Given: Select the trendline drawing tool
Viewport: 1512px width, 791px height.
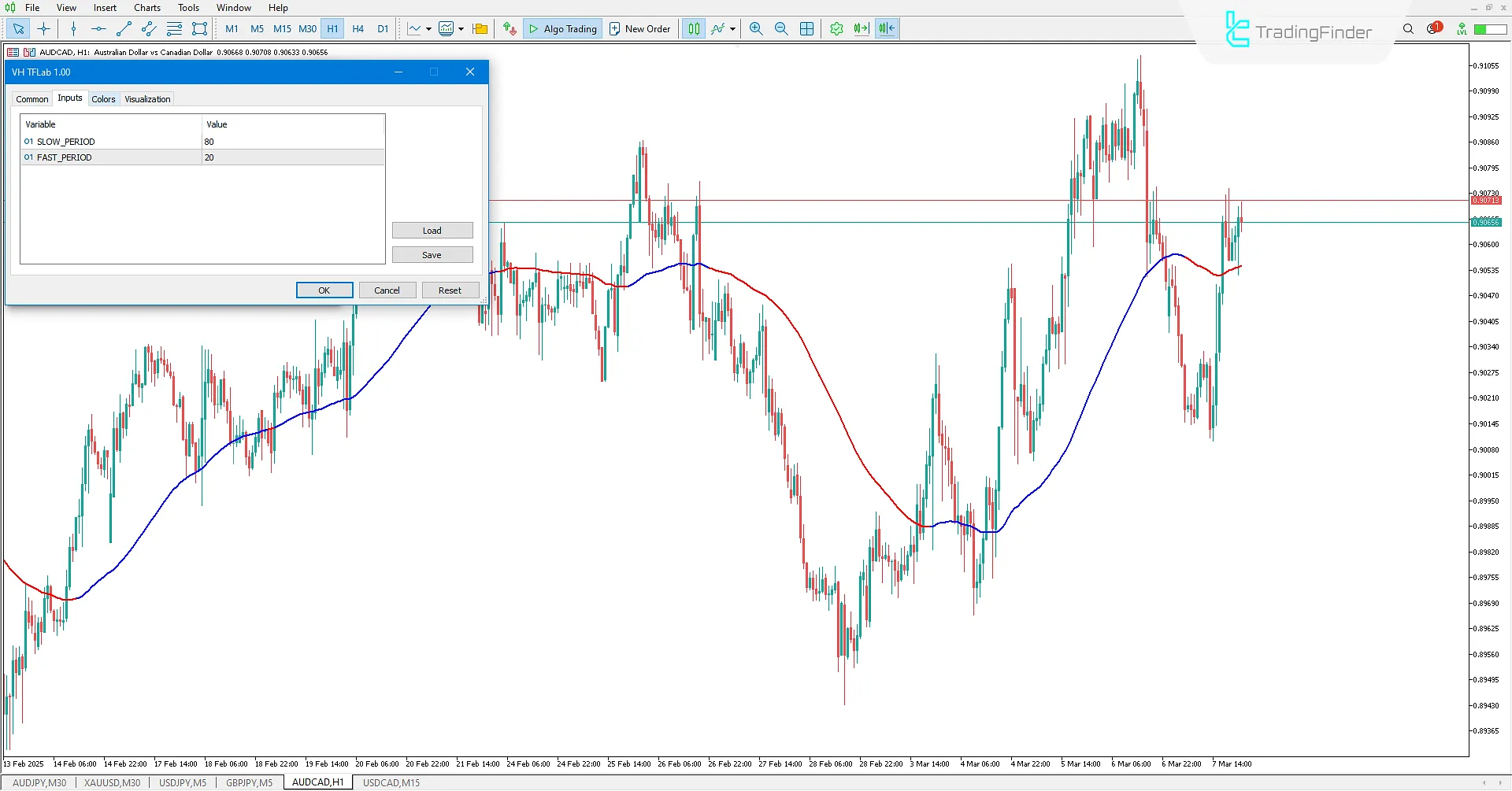Looking at the screenshot, I should tap(123, 28).
